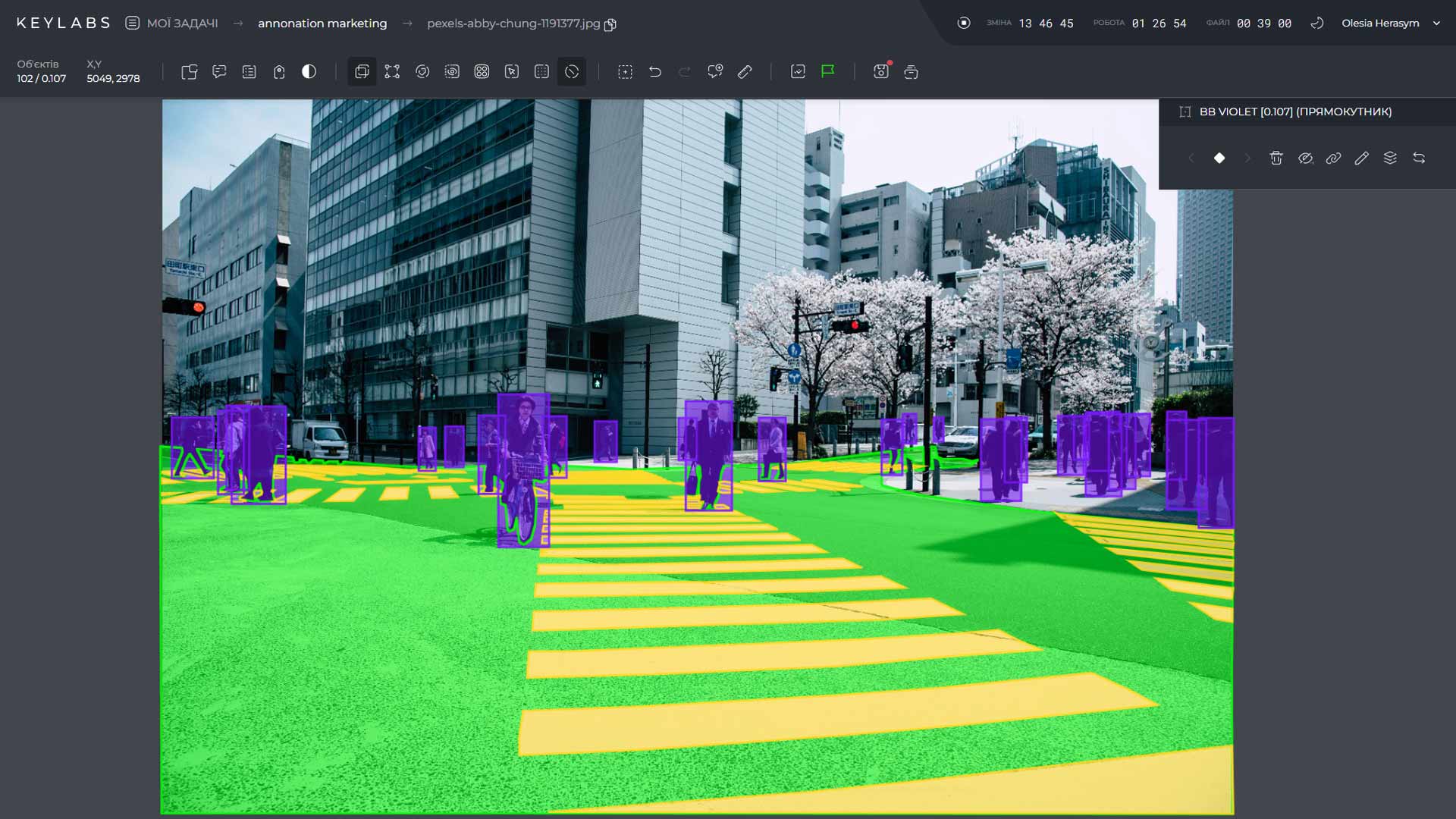Viewport: 1456px width, 819px height.
Task: Click the undo icon in the toolbar
Action: 655,72
